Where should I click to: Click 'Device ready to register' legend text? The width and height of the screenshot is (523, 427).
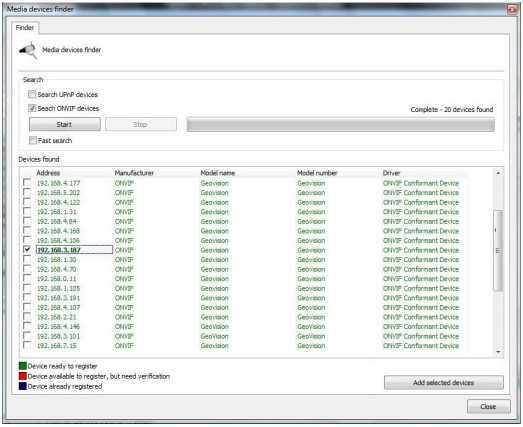pyautogui.click(x=63, y=366)
